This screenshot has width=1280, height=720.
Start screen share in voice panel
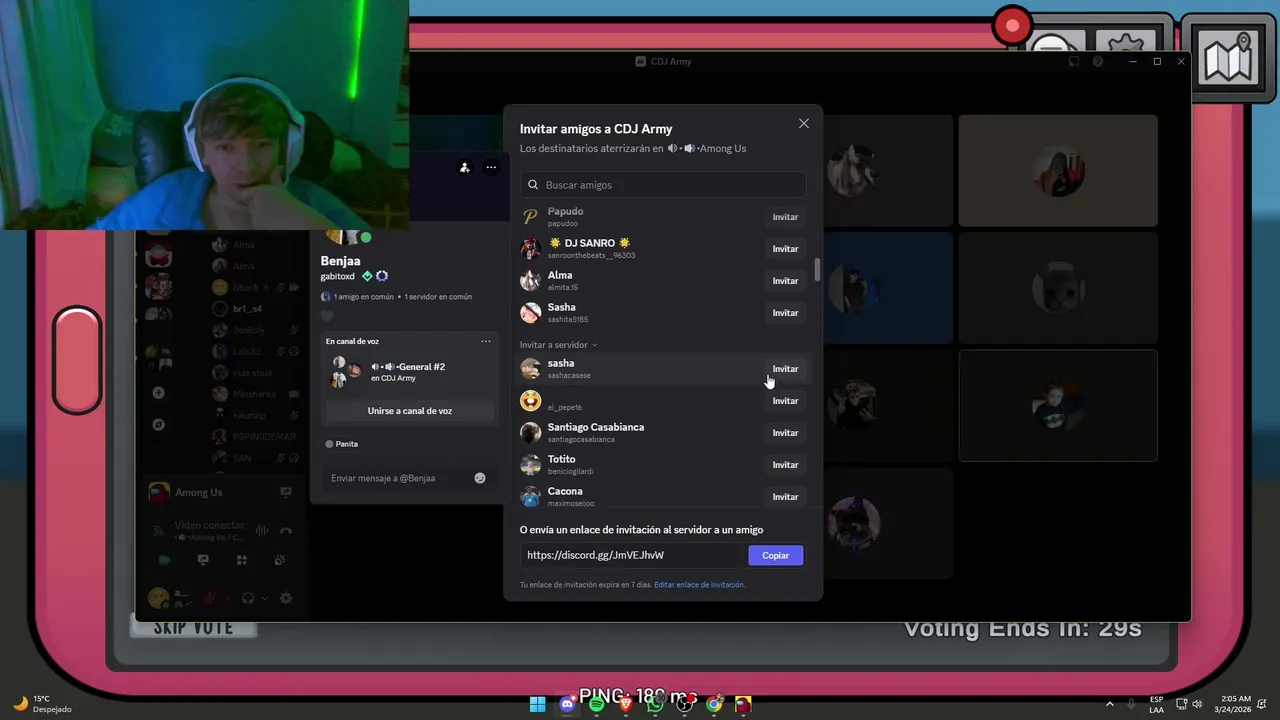coord(203,560)
